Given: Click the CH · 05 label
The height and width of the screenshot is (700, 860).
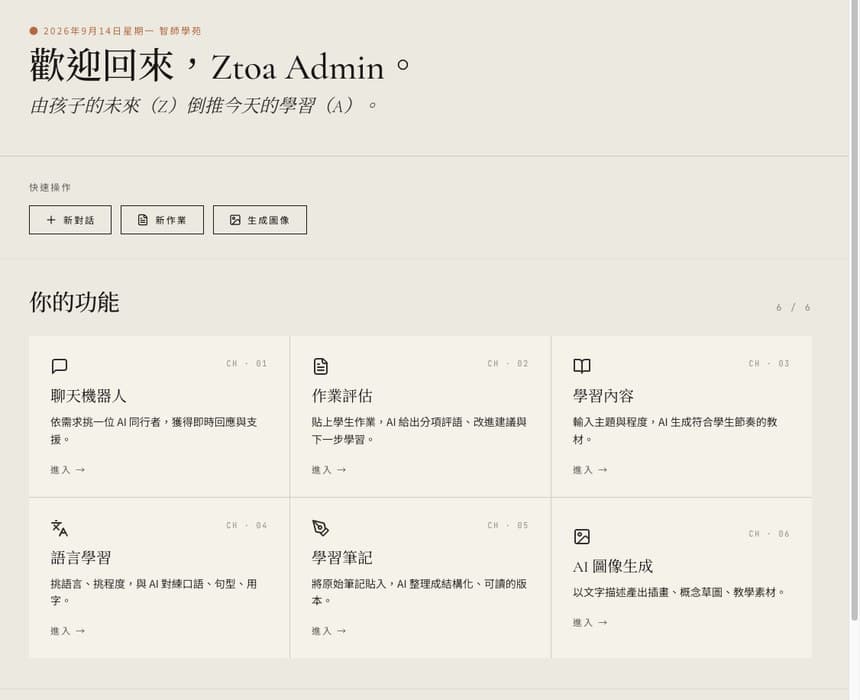Looking at the screenshot, I should 508,526.
